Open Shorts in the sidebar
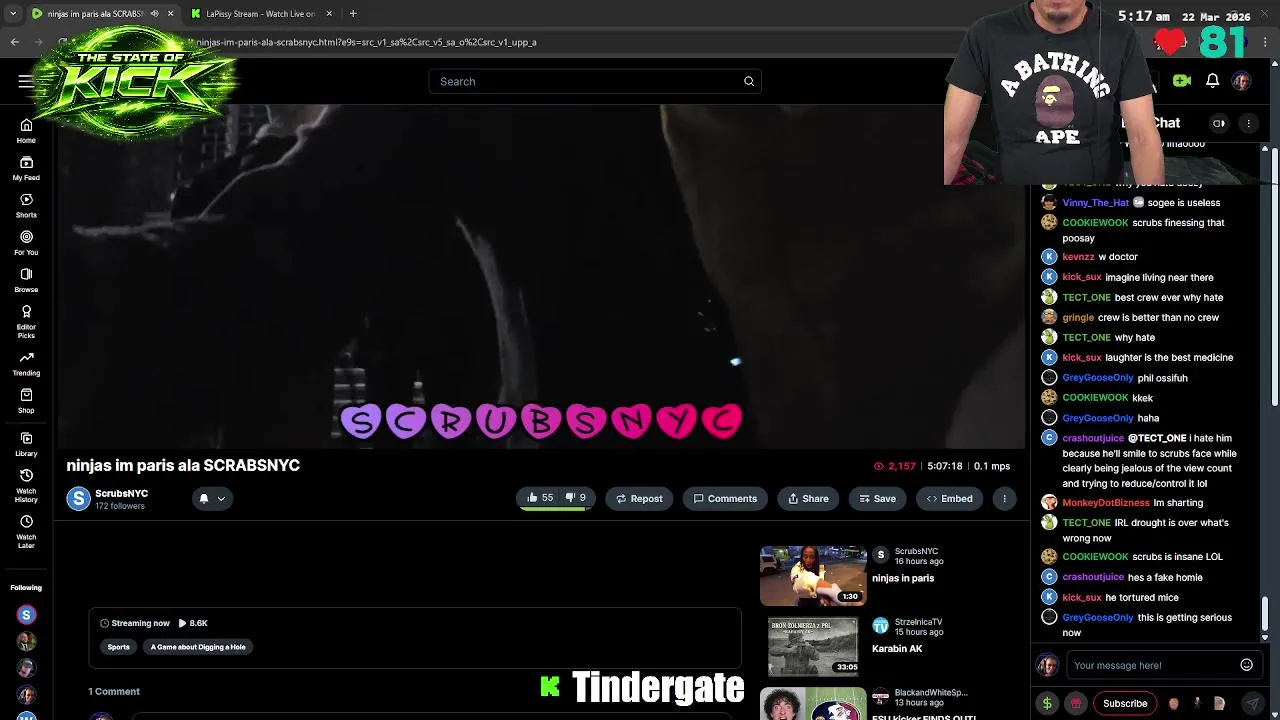Screen dimensions: 1280x720 (26, 205)
